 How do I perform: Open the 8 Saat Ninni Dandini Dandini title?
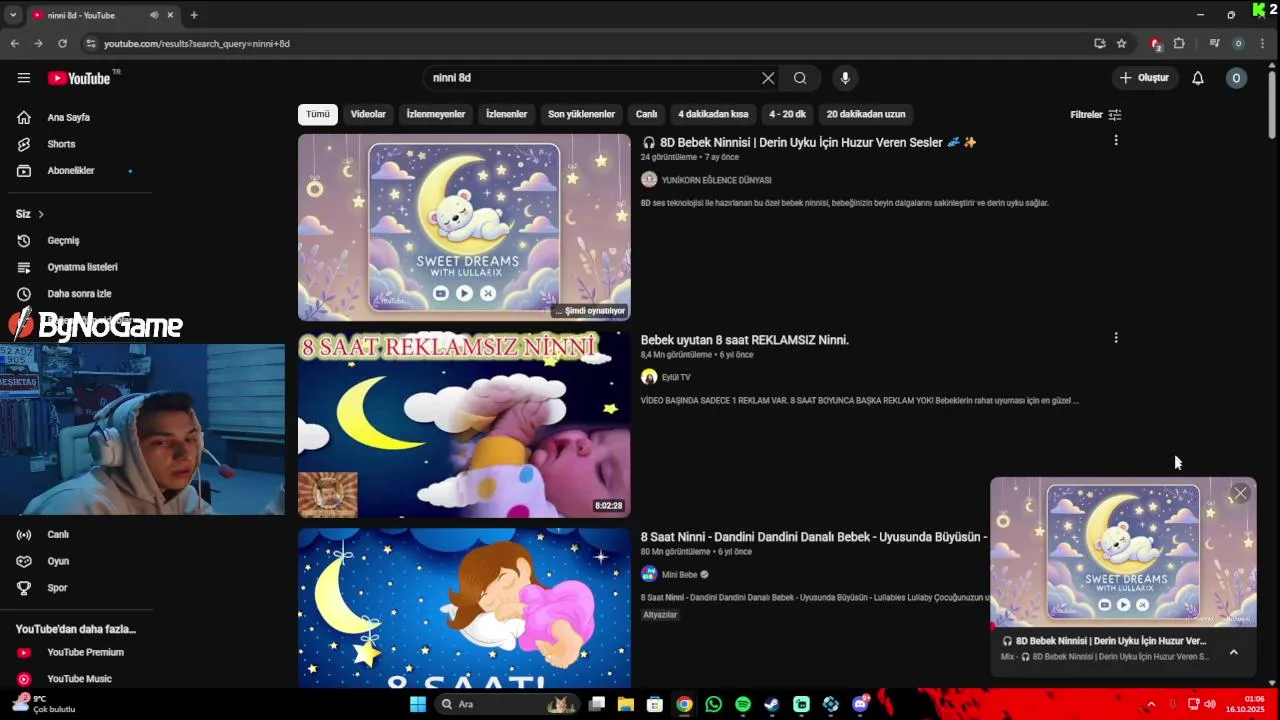814,537
